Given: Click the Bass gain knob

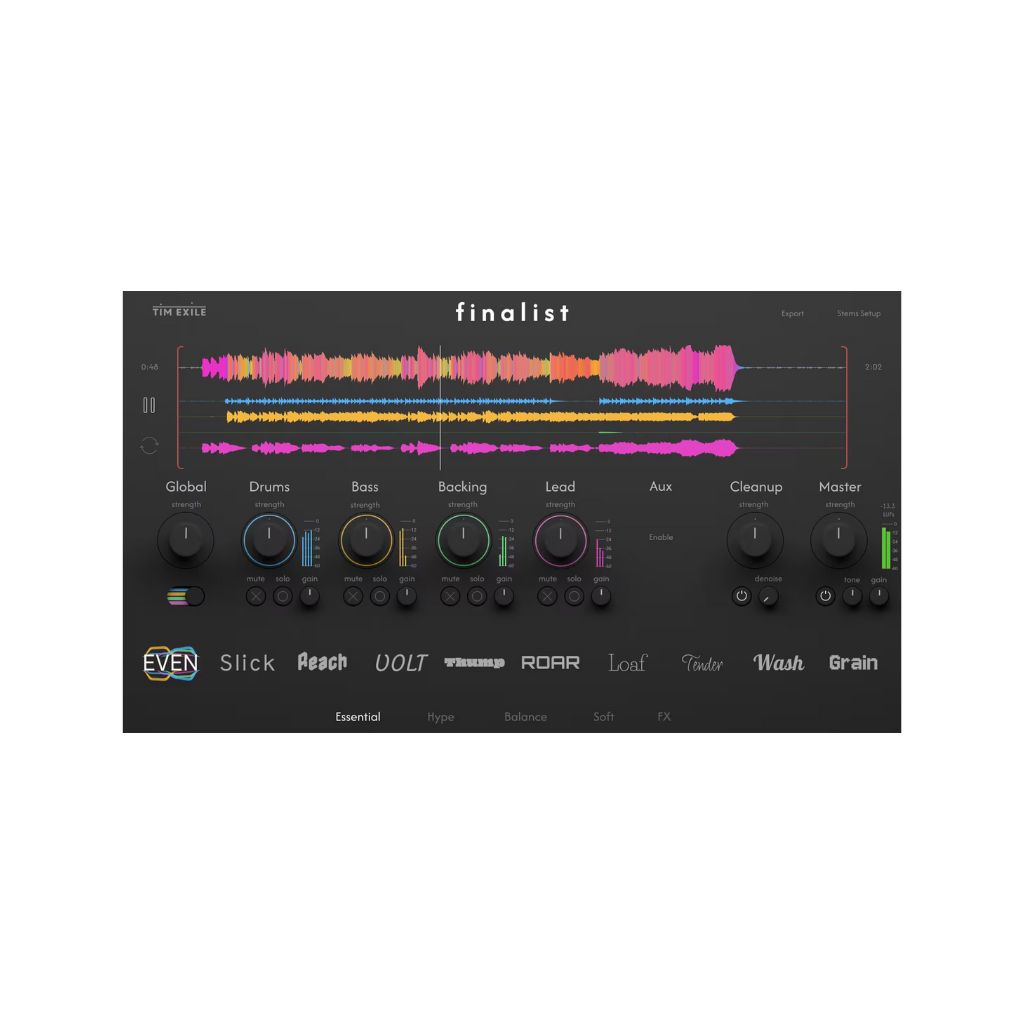Looking at the screenshot, I should (x=406, y=596).
